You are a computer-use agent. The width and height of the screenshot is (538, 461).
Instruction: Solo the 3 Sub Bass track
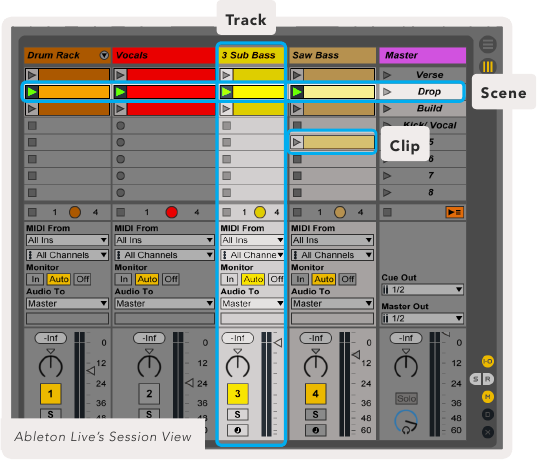point(237,414)
